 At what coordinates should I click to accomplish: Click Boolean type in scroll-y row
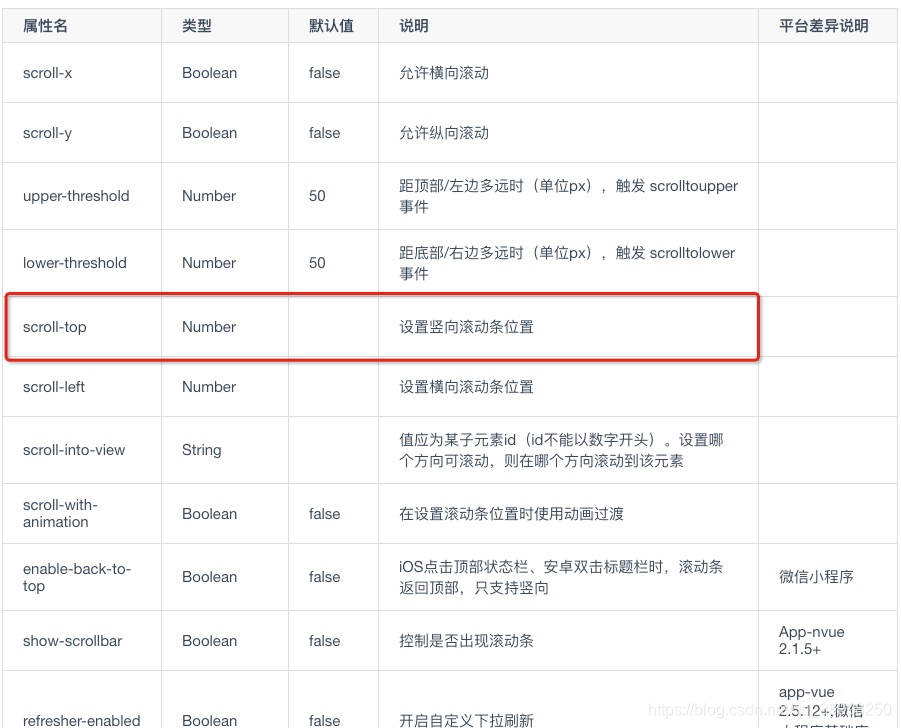[210, 133]
